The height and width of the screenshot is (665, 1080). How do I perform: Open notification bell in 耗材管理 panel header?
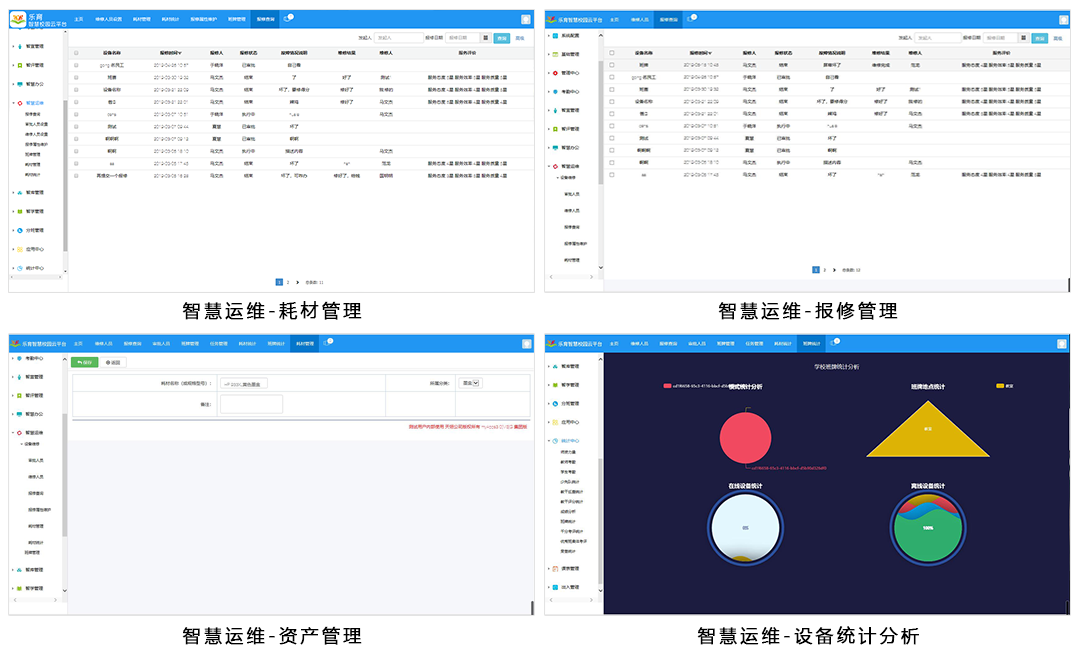coord(289,19)
